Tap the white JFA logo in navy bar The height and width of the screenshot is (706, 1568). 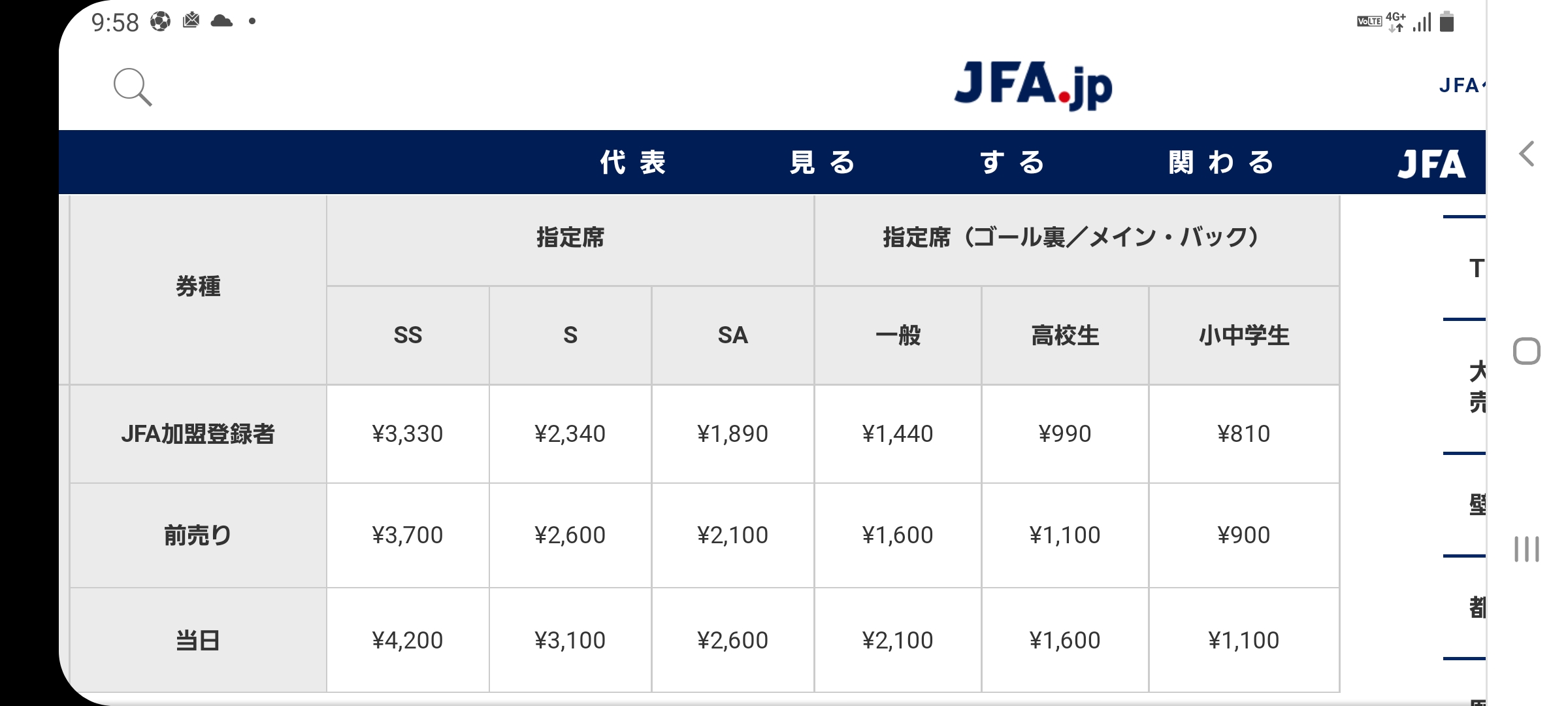[1431, 163]
